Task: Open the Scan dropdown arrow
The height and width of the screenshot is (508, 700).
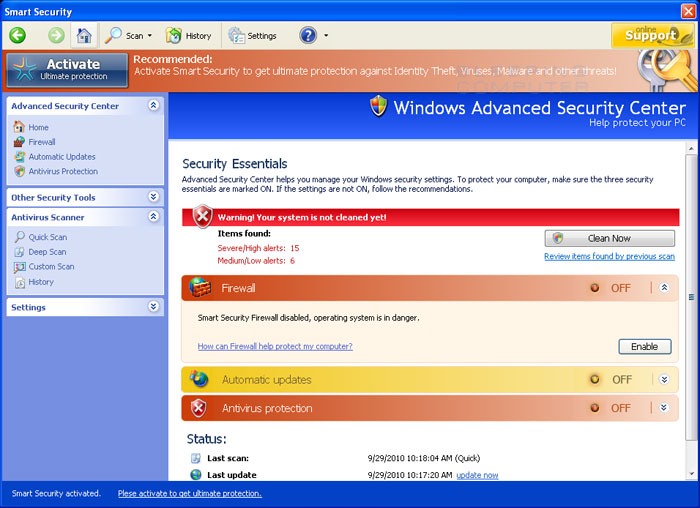Action: (x=150, y=35)
